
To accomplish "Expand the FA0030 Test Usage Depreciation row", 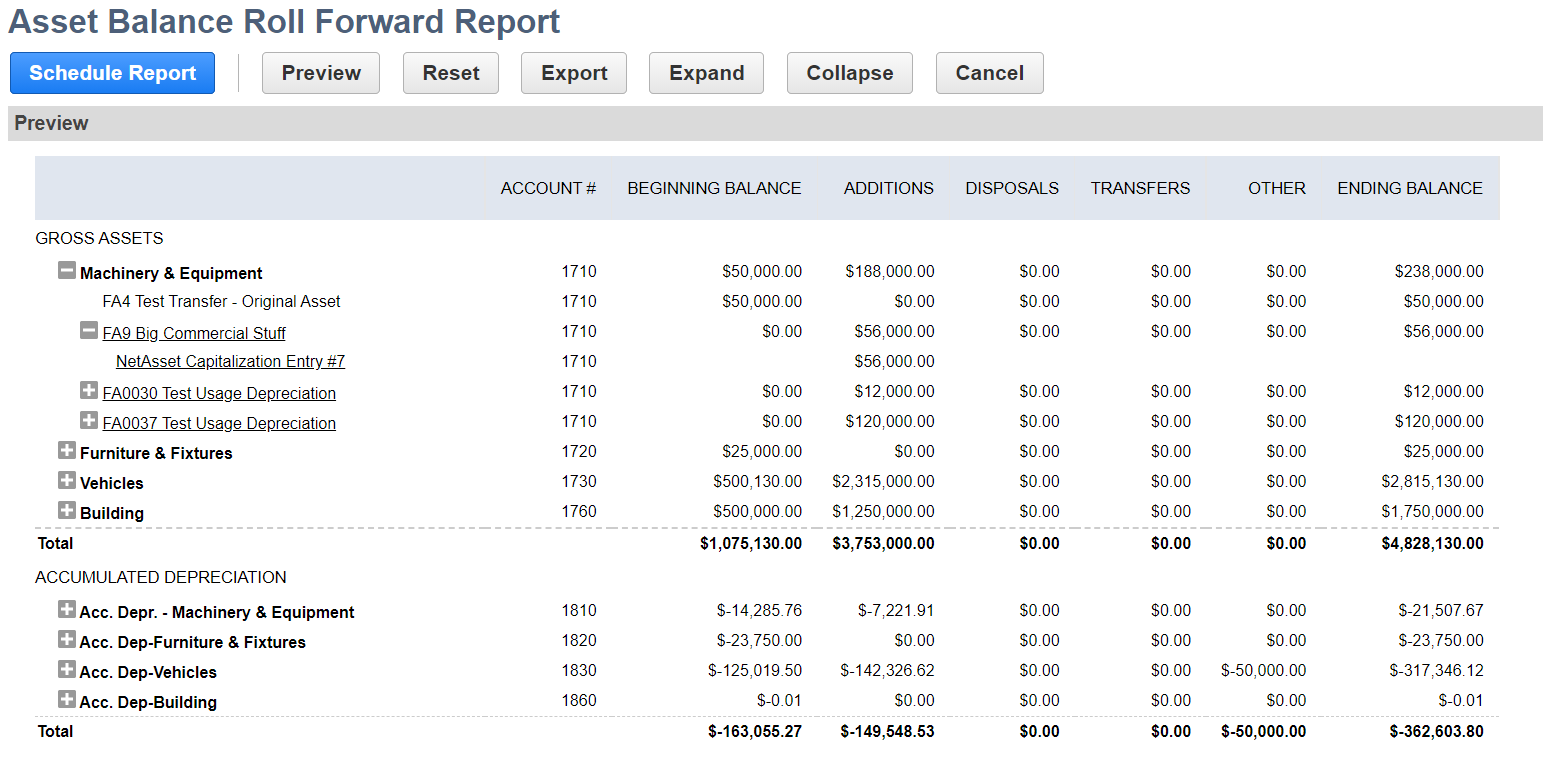I will [x=89, y=391].
